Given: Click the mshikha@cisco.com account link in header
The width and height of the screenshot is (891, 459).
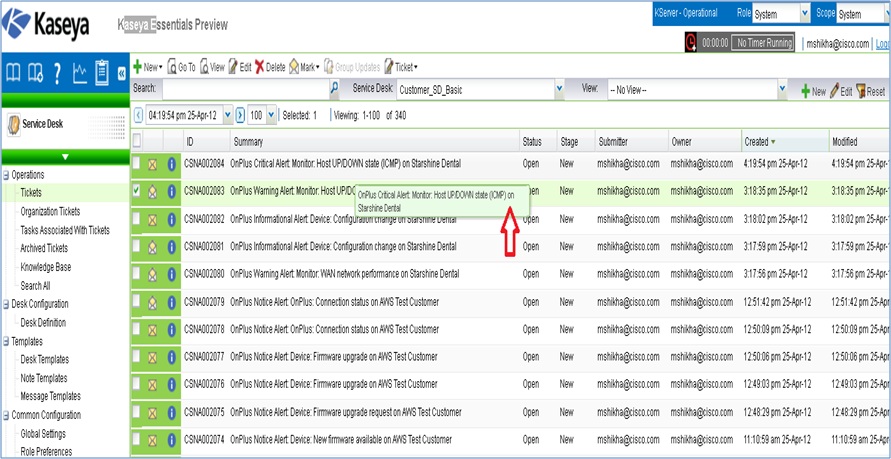Looking at the screenshot, I should (x=838, y=44).
